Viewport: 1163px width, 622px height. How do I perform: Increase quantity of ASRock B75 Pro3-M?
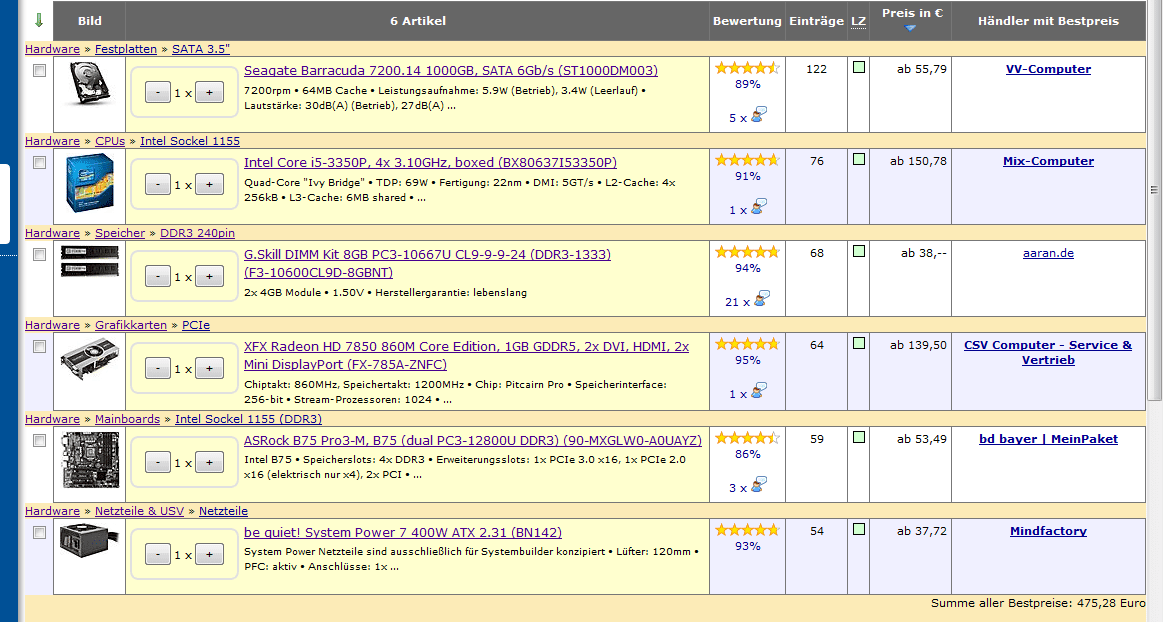[x=210, y=463]
